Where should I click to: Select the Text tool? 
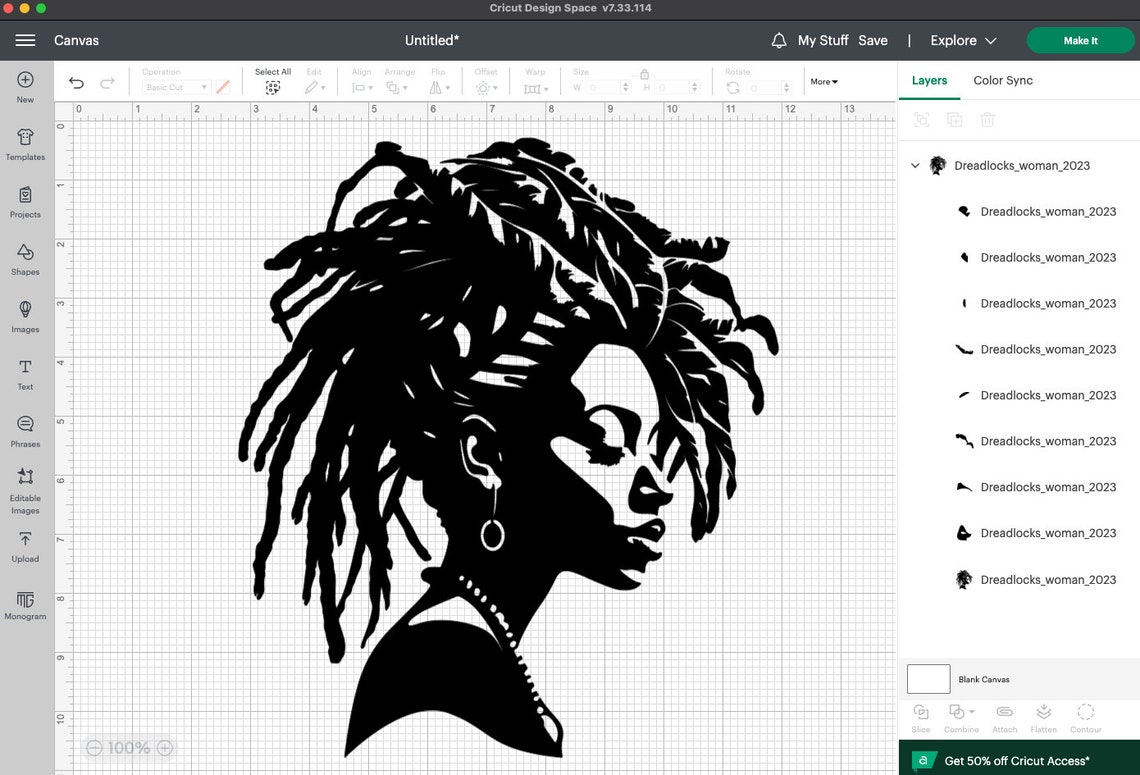25,368
